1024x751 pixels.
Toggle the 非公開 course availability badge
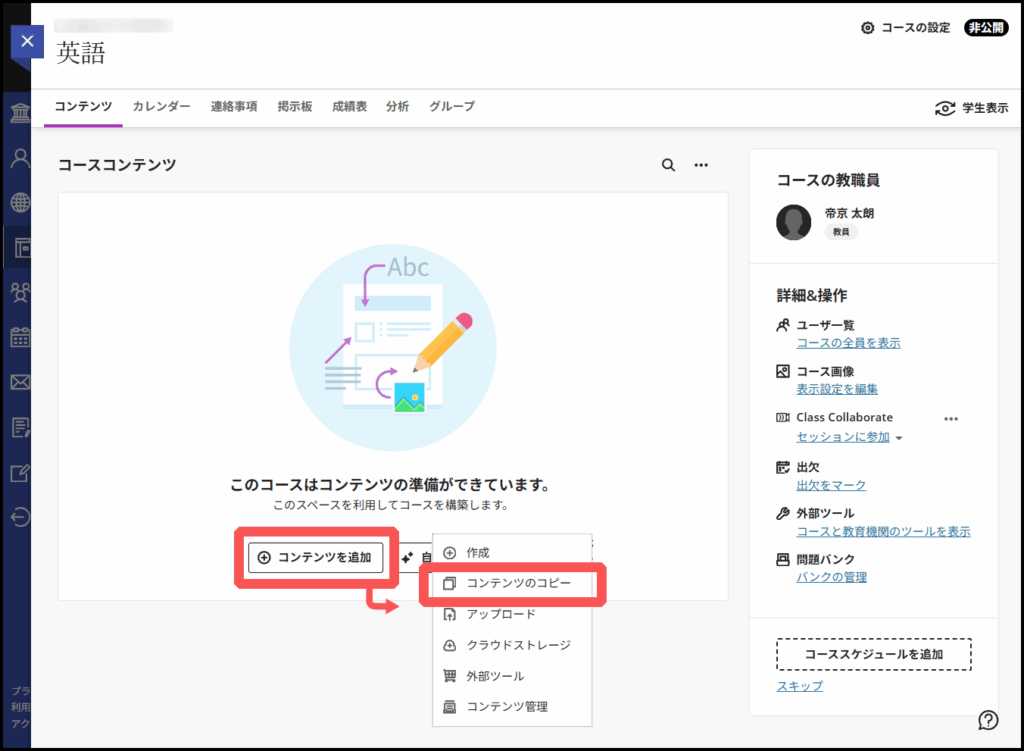click(986, 28)
